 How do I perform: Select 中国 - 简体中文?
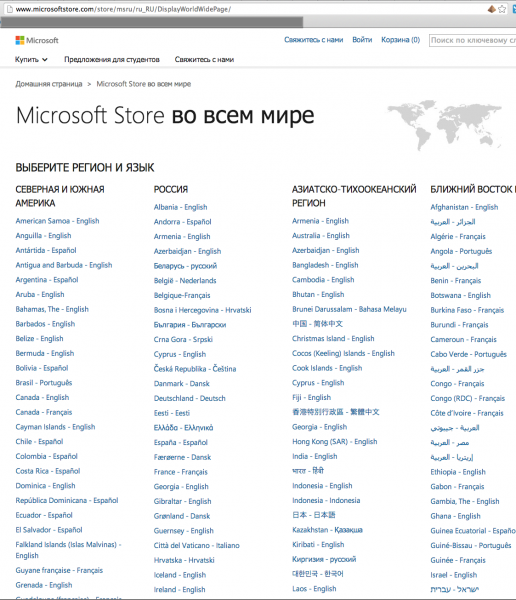click(317, 324)
